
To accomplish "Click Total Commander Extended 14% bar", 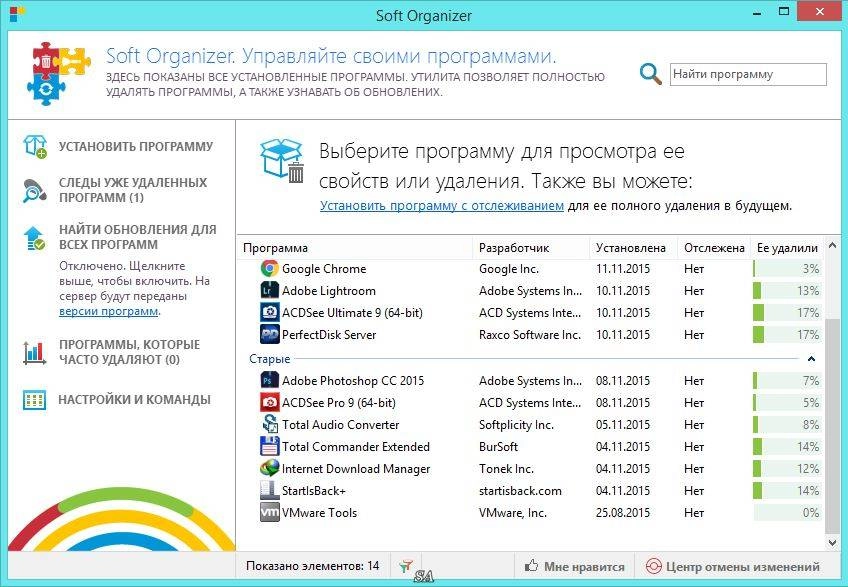I will coord(787,447).
